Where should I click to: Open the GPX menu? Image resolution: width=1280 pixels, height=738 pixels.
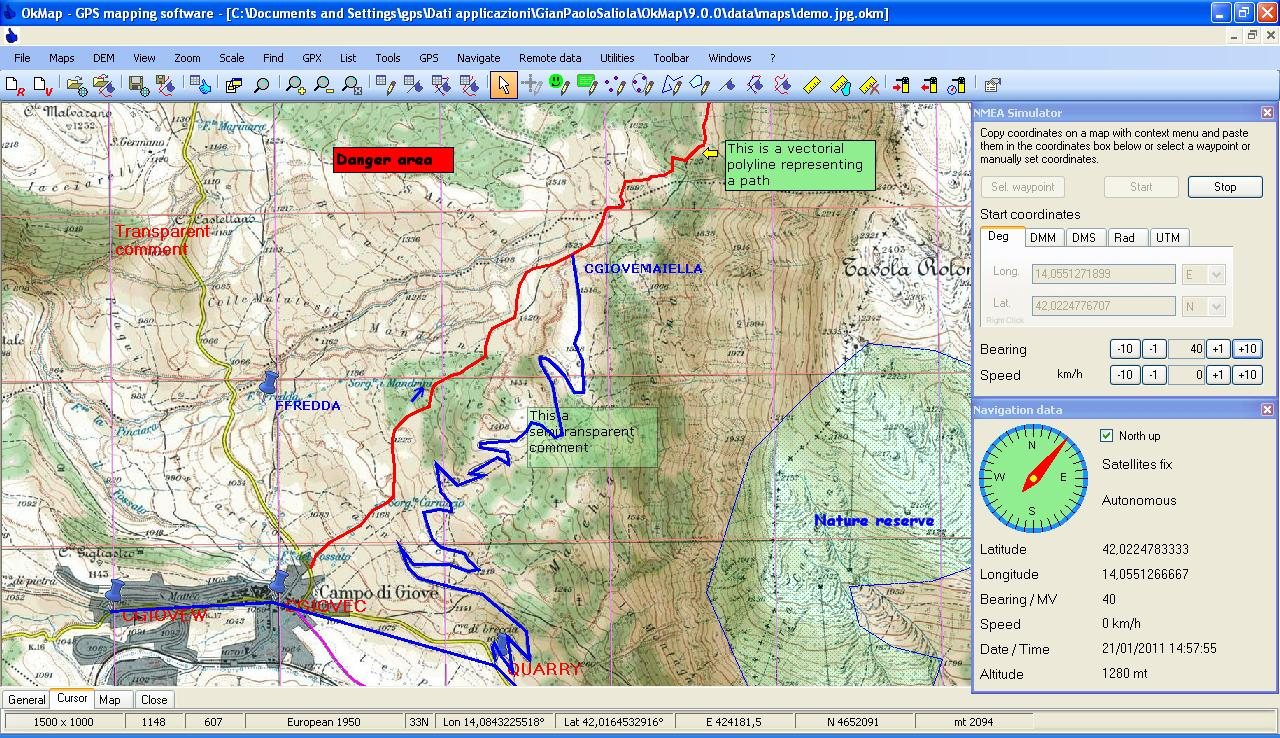tap(312, 58)
